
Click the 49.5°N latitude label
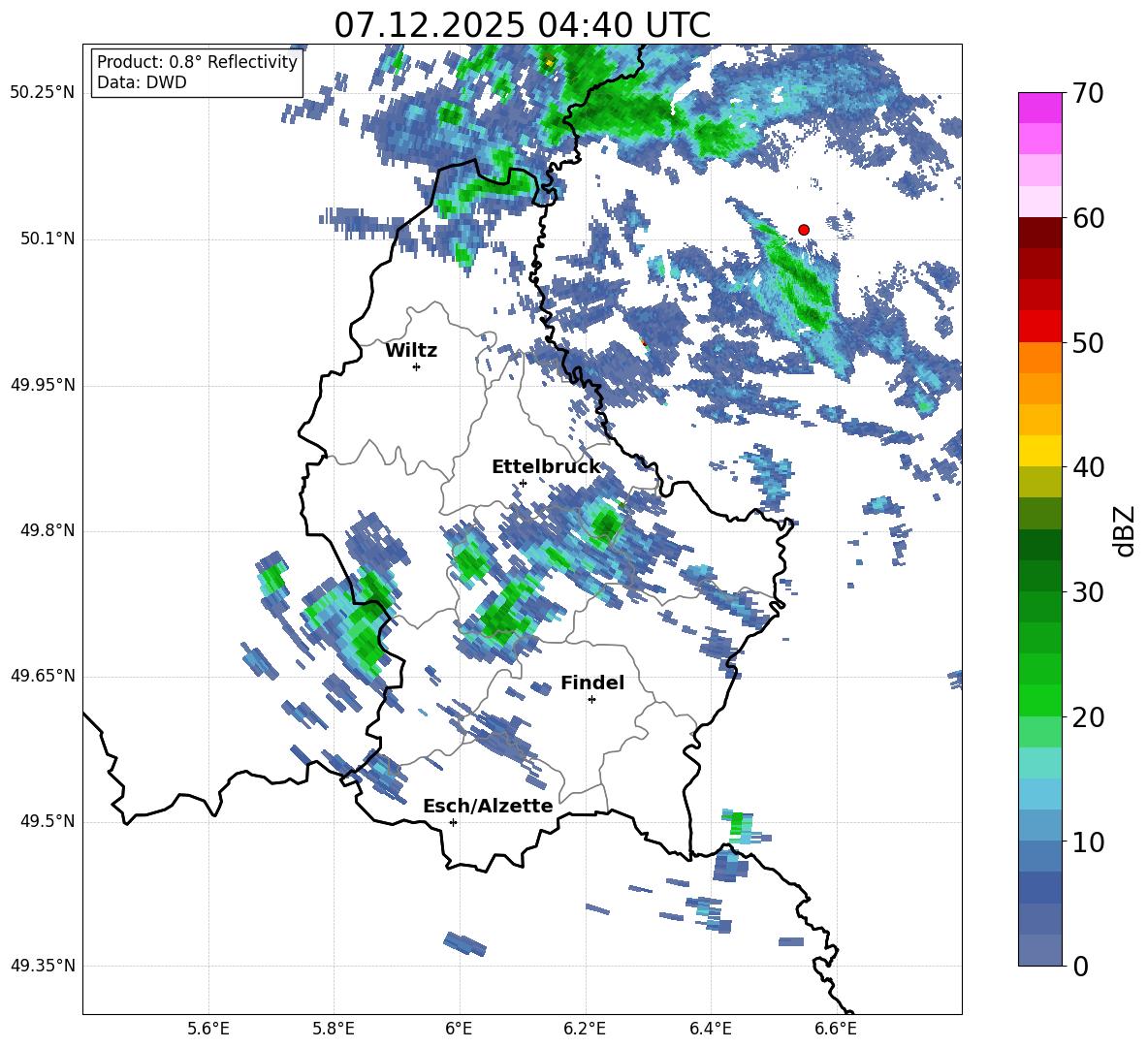click(48, 822)
